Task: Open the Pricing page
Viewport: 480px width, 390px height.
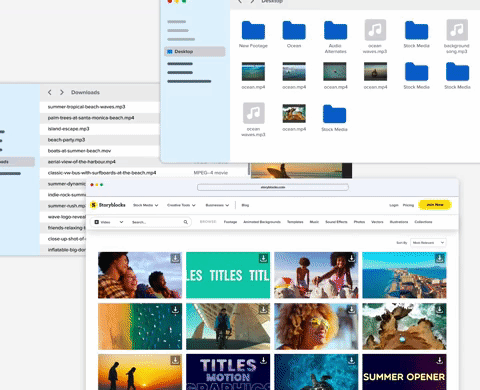Action: 408,205
